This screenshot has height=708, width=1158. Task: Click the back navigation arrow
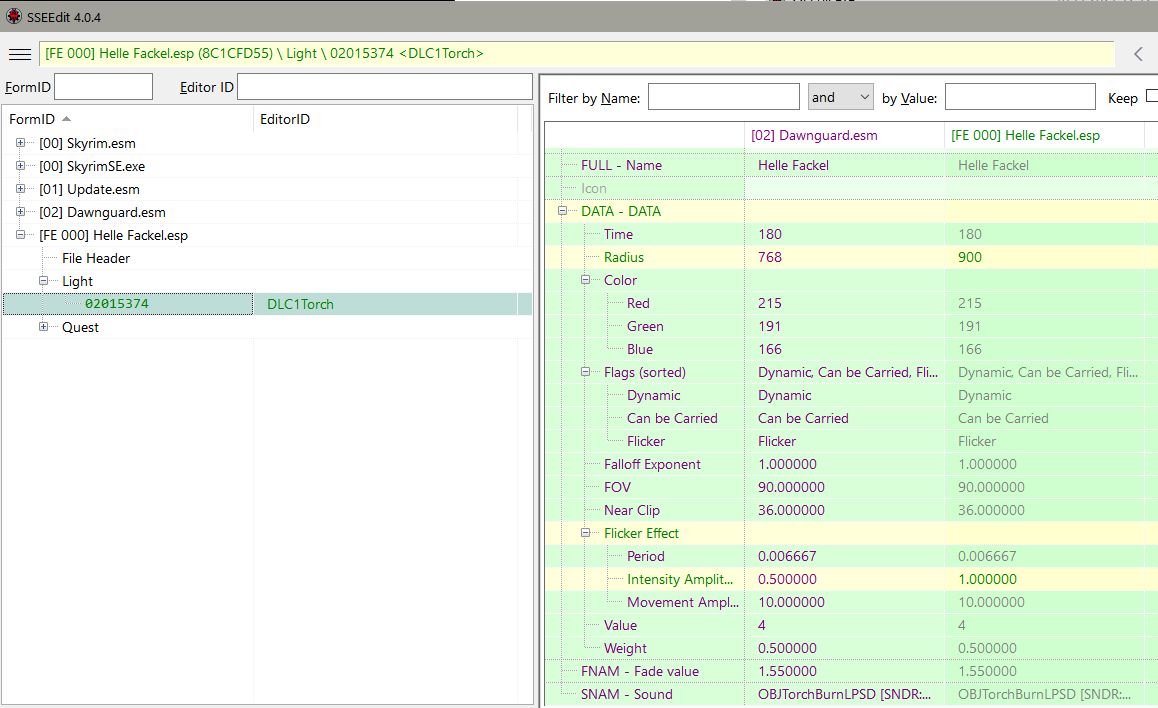[x=1138, y=54]
